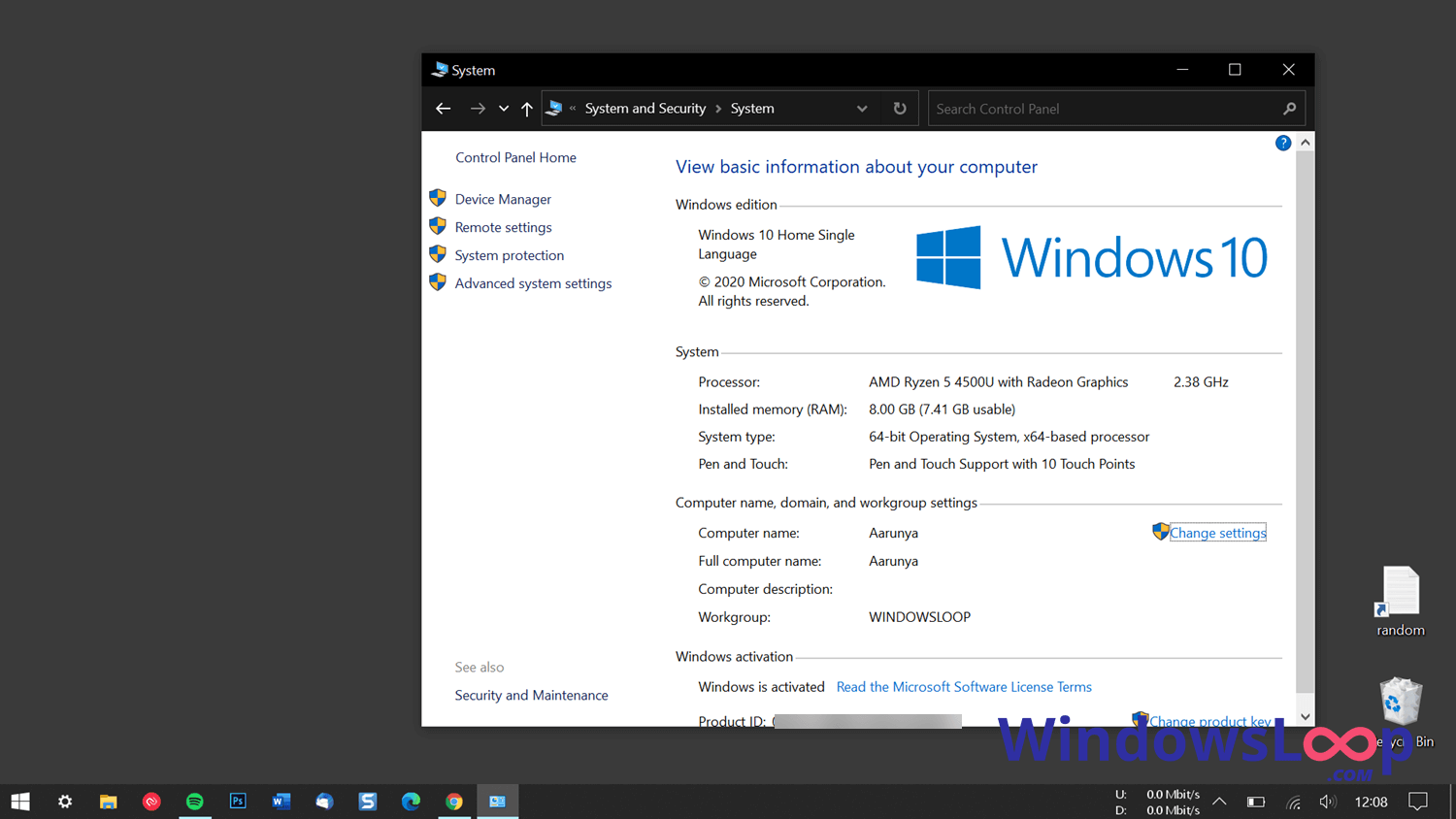The height and width of the screenshot is (819, 1456).
Task: Click the search magnifier icon
Action: click(x=1289, y=109)
